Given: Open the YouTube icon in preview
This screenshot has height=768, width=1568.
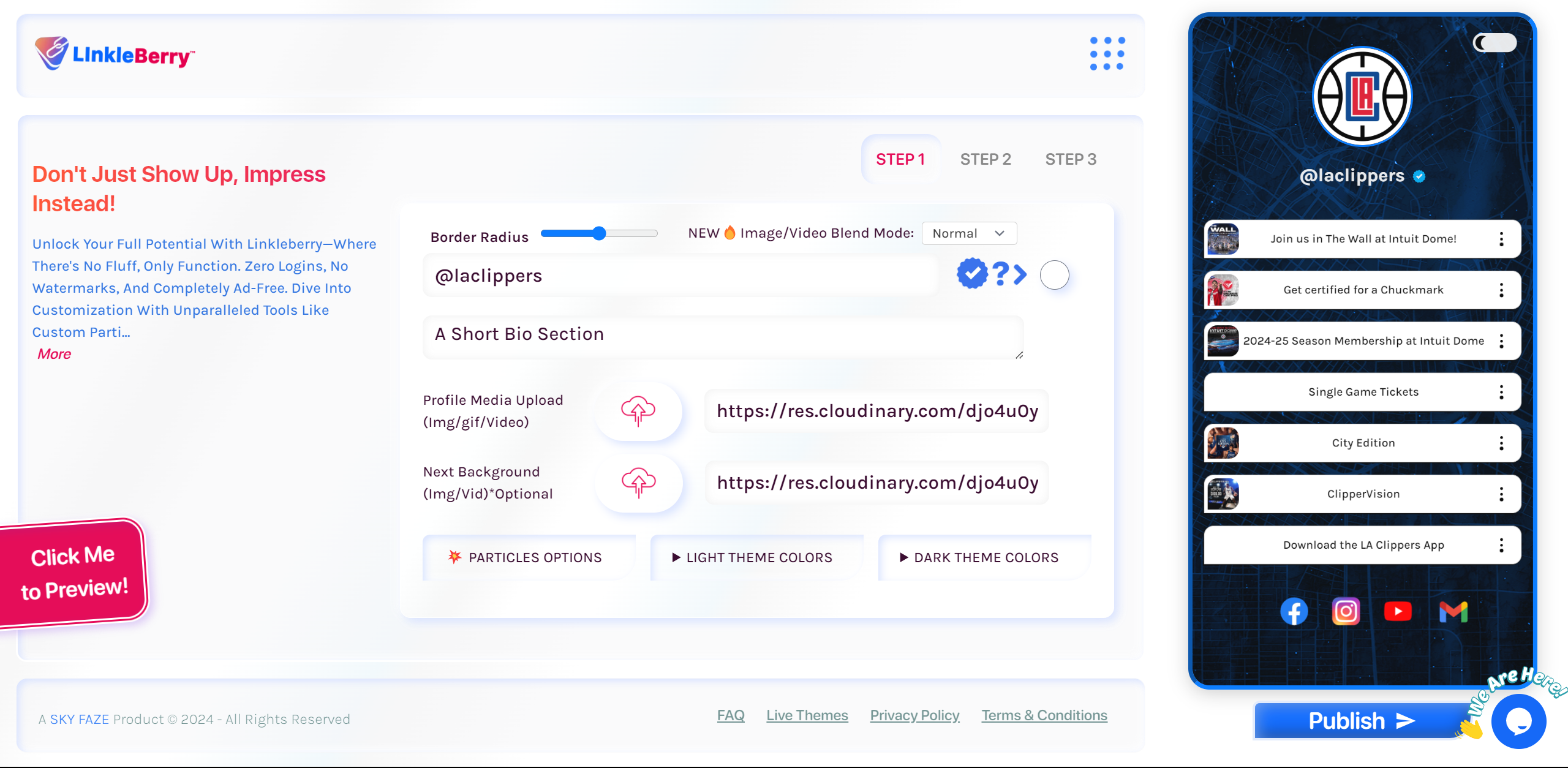Looking at the screenshot, I should click(1398, 611).
